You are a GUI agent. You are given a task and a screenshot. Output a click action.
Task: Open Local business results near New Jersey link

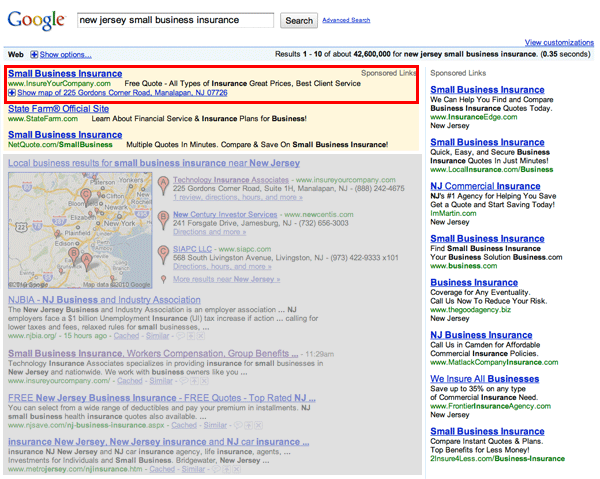pos(154,163)
